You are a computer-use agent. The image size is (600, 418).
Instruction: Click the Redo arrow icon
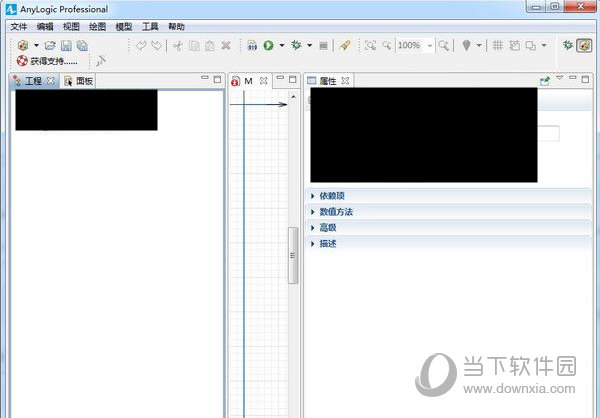157,46
